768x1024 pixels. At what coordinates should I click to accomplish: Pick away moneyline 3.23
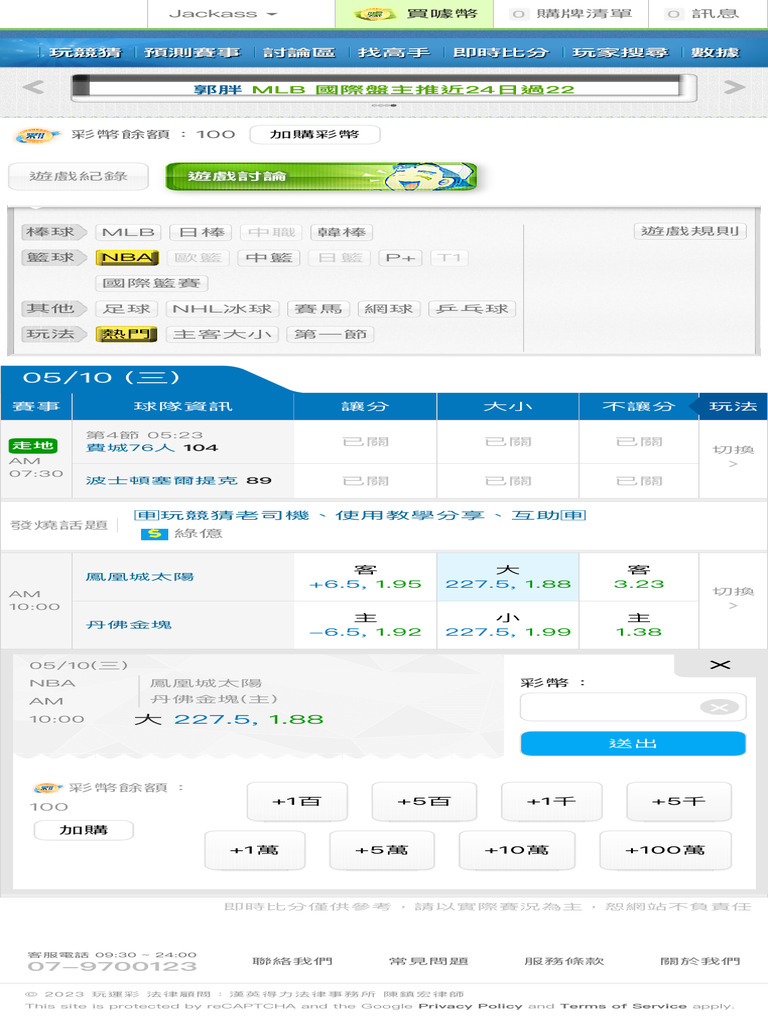[x=639, y=577]
